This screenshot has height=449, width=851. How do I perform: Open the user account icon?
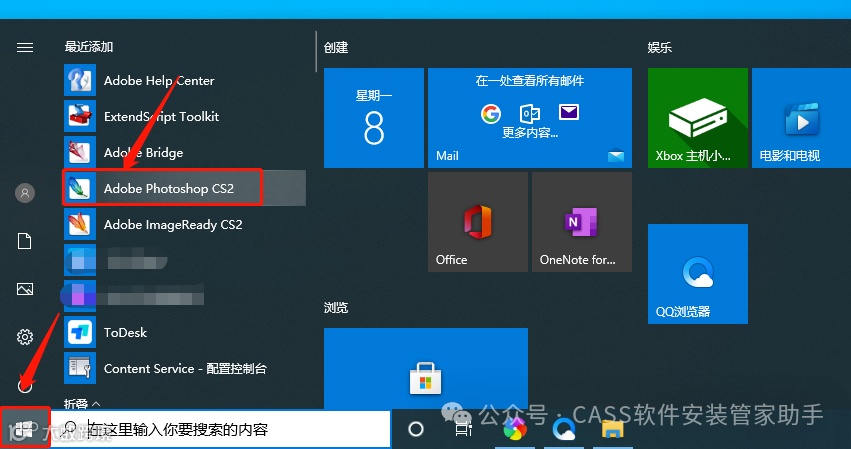click(x=25, y=193)
